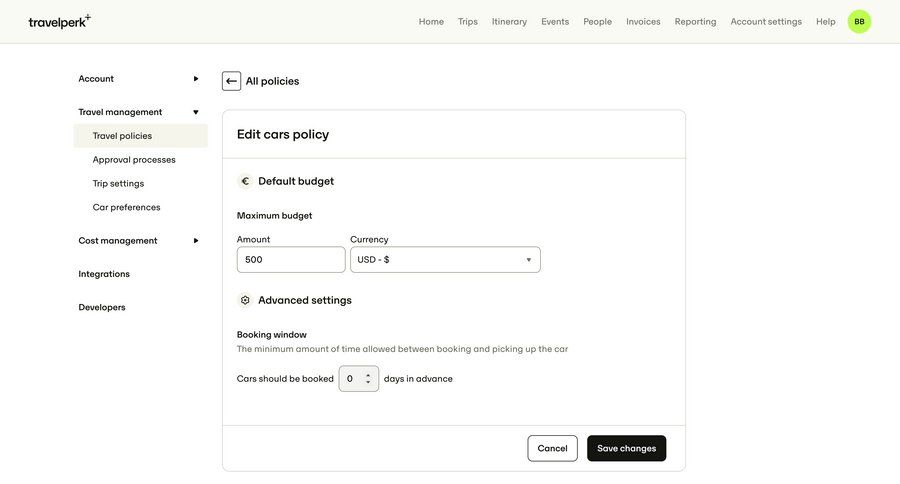Open Account settings in top navigation

(x=766, y=21)
